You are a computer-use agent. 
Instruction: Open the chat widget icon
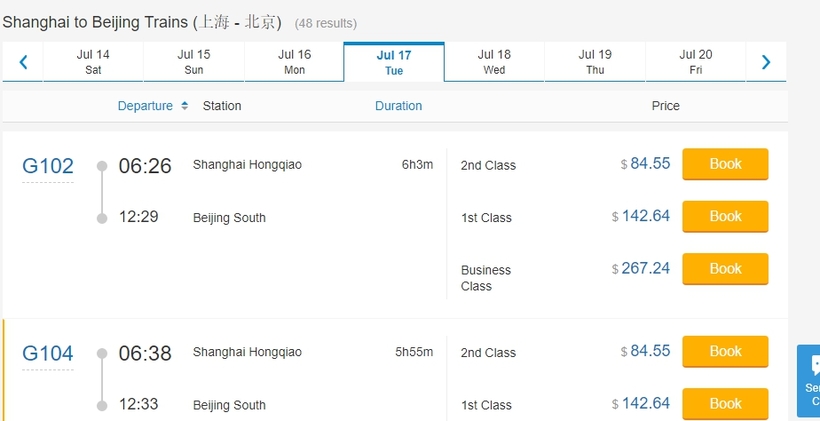(815, 365)
